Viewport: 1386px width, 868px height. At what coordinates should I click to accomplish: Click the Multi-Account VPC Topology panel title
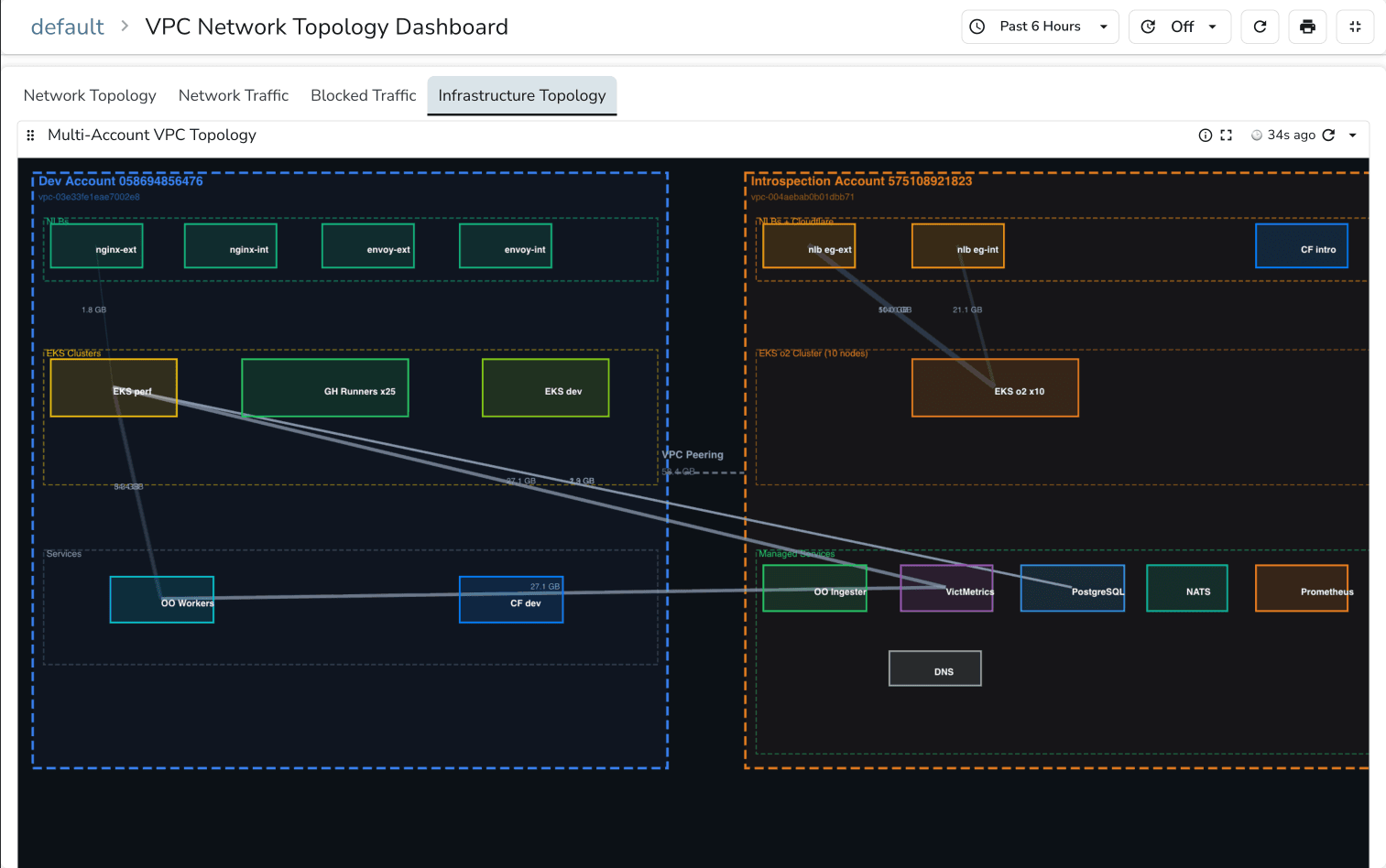(152, 135)
